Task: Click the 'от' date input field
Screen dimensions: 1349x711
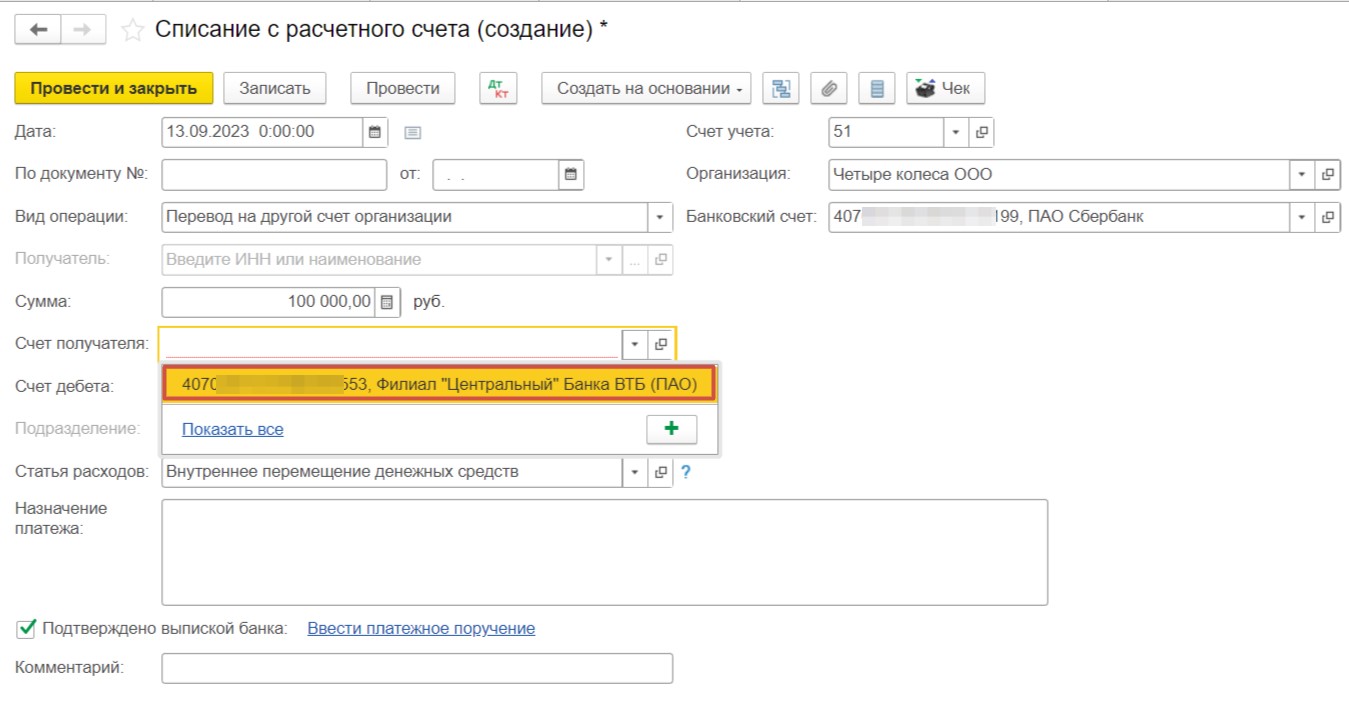Action: (x=495, y=174)
